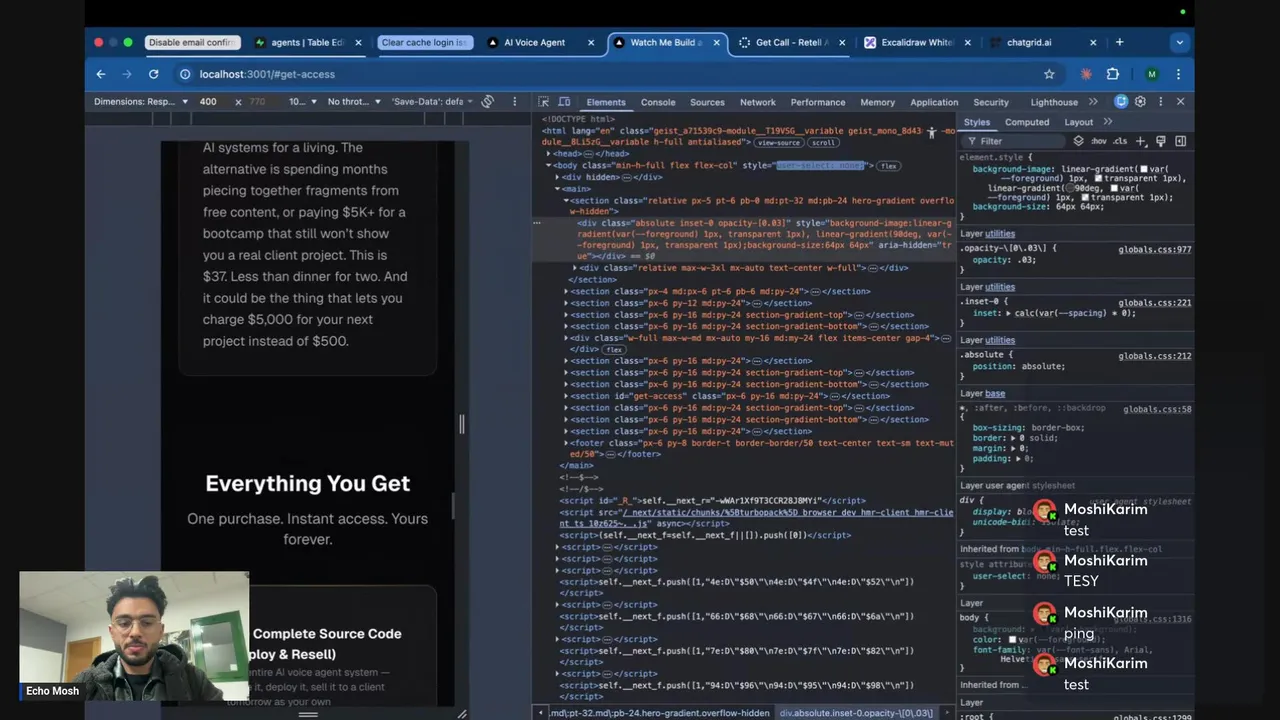1280x720 pixels.
Task: Click the scroll badge on body element
Action: (x=822, y=142)
